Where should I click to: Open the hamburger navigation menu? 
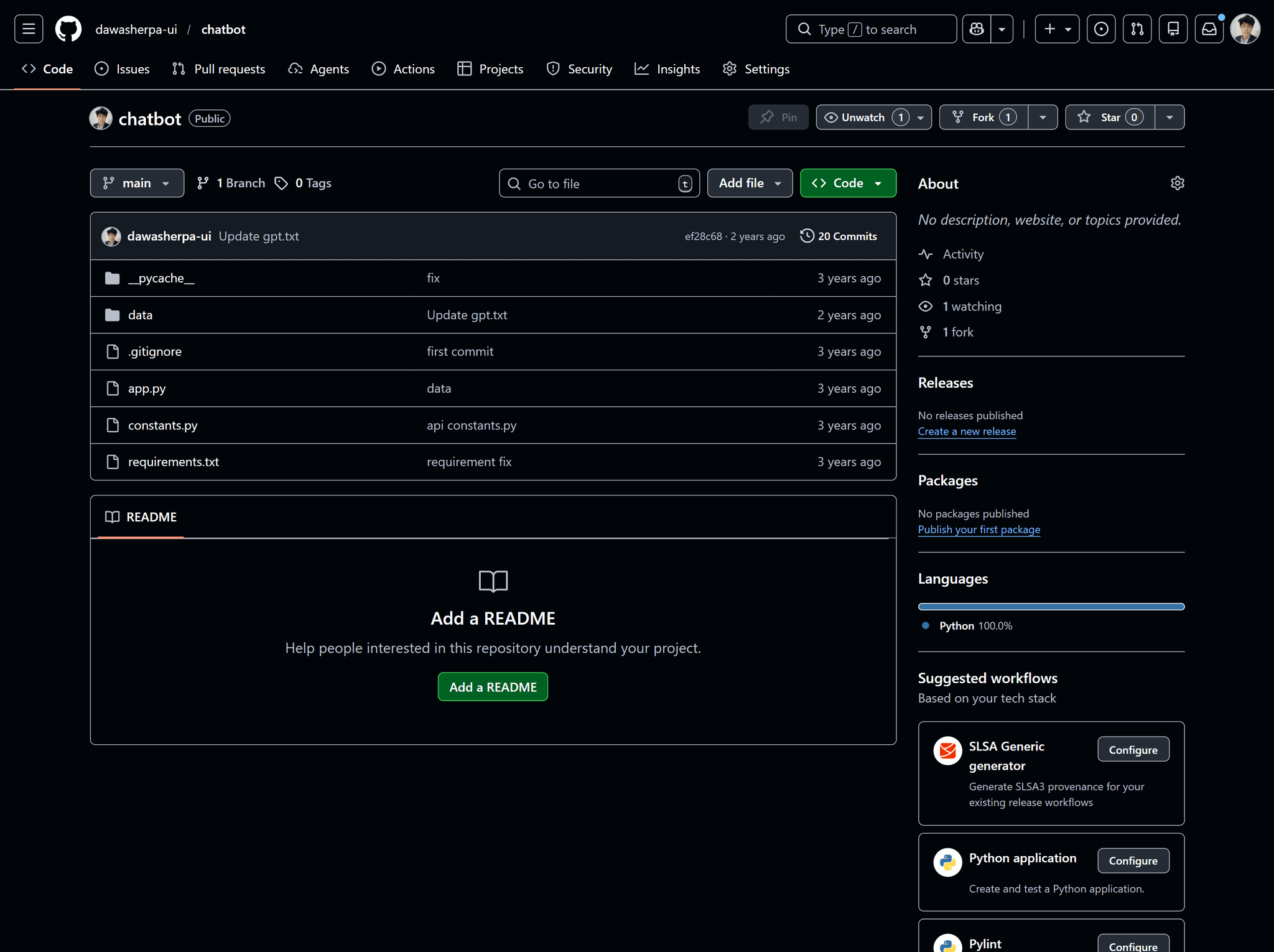pyautogui.click(x=29, y=29)
